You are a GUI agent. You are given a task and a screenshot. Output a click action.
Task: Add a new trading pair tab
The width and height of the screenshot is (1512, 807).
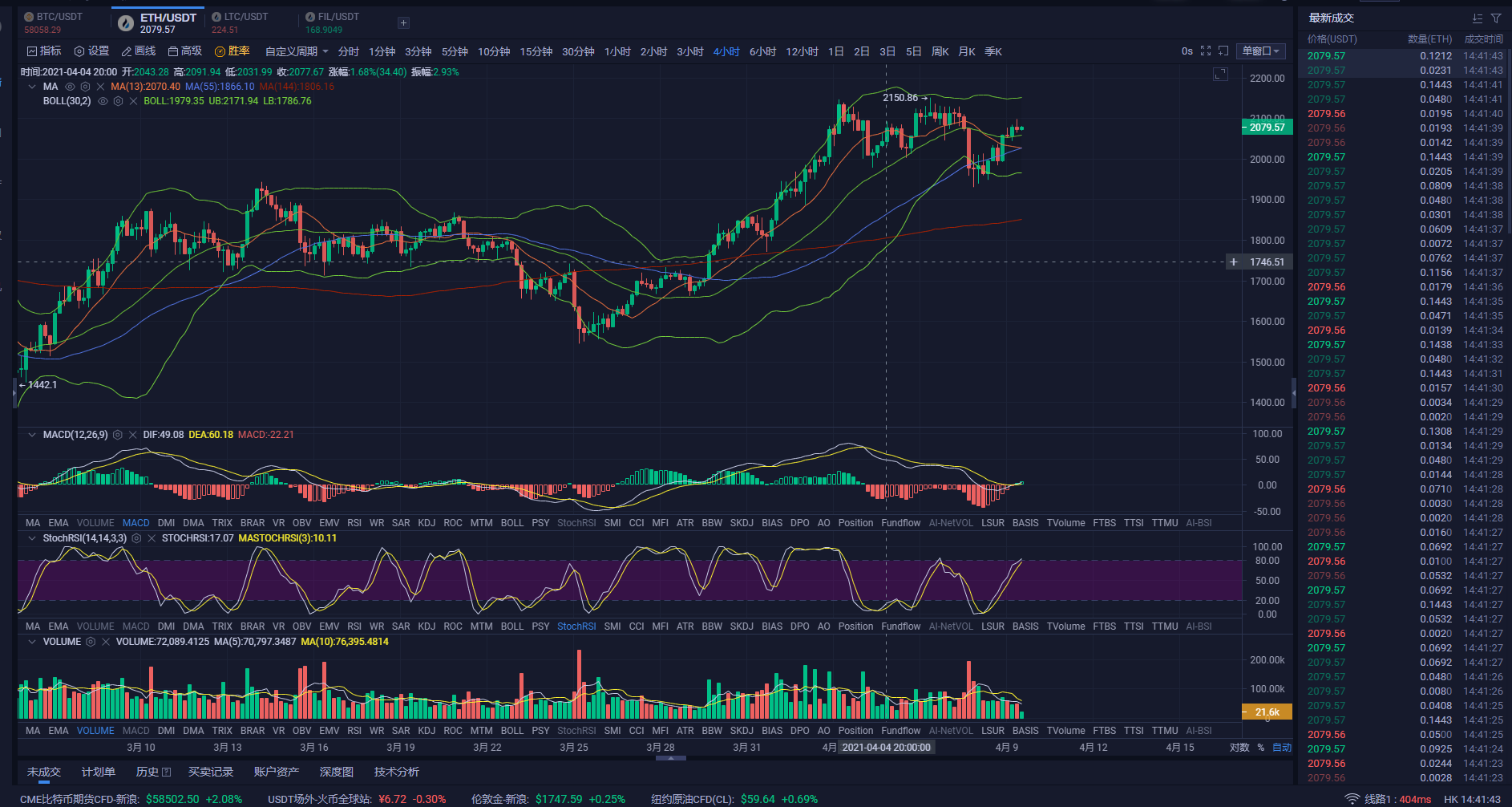coord(403,22)
